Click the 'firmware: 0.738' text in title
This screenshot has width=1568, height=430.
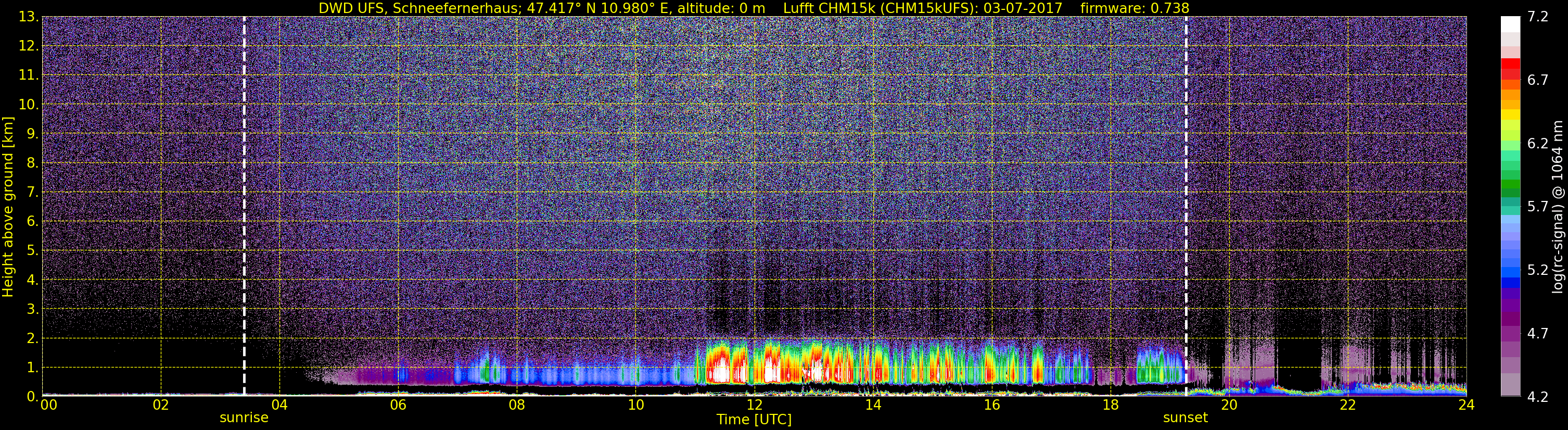coord(1134,8)
